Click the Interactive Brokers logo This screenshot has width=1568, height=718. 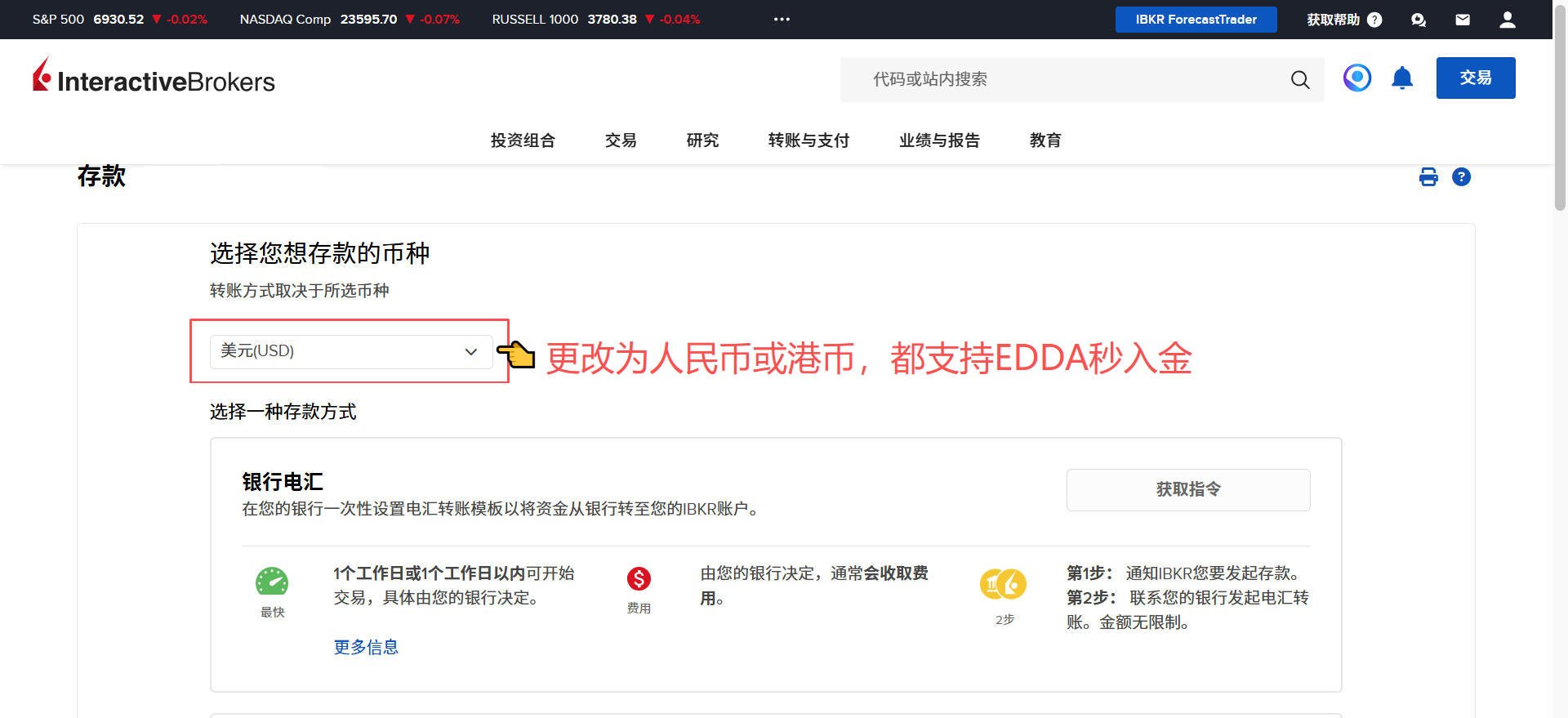click(x=154, y=78)
